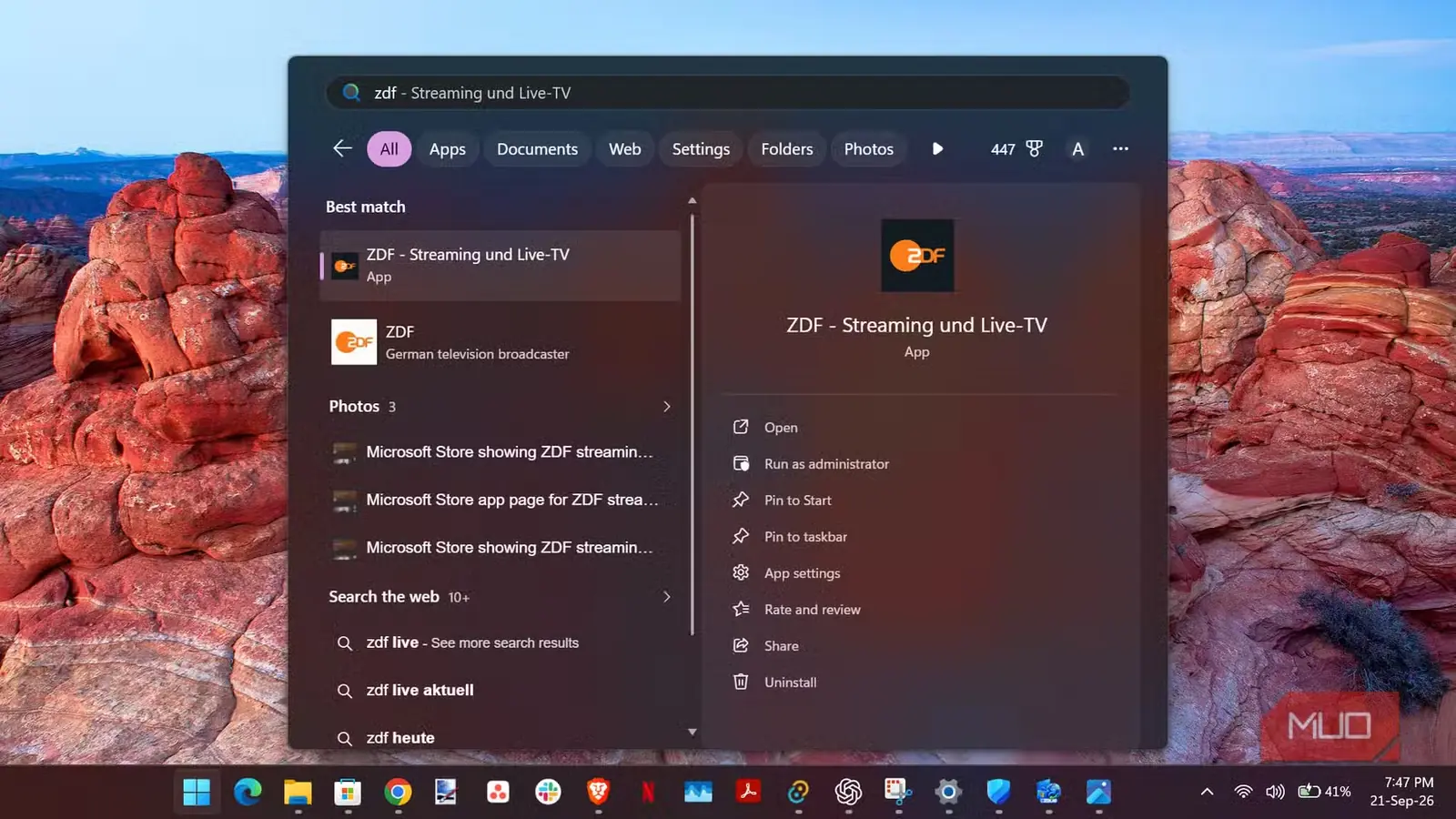The image size is (1456, 819).
Task: Select the All filter tab
Action: click(x=389, y=149)
